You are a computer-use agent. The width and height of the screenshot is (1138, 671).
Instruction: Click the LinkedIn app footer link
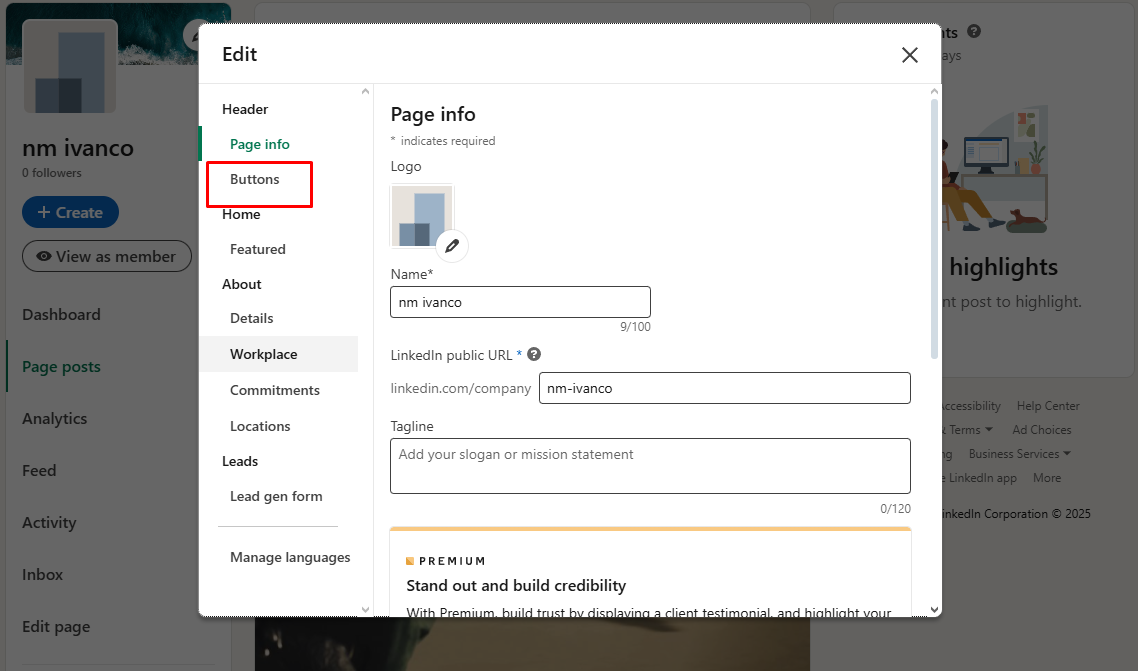click(981, 478)
